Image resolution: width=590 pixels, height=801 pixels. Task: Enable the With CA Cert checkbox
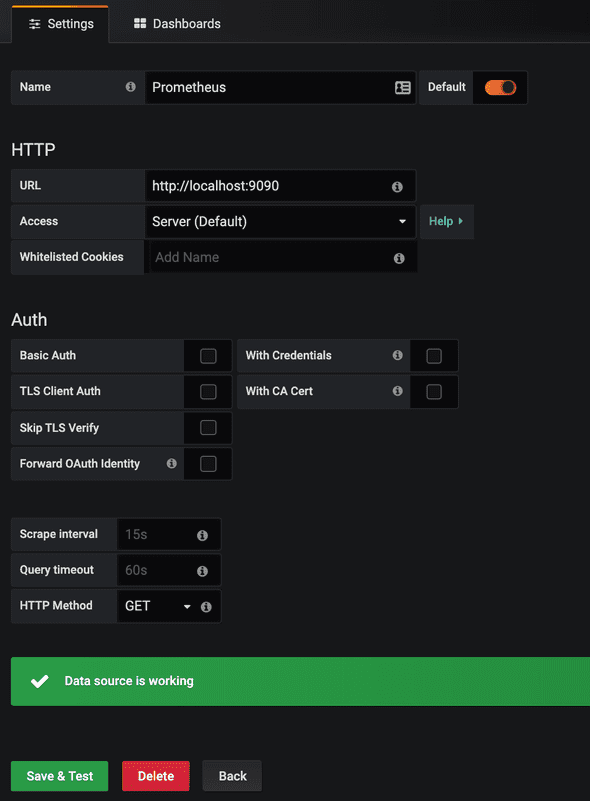click(x=434, y=391)
